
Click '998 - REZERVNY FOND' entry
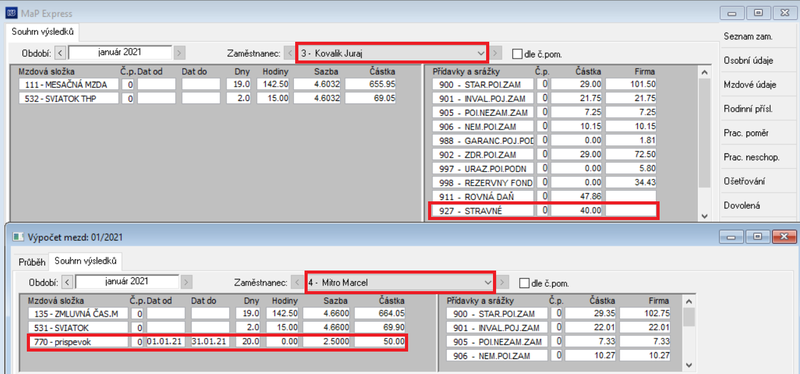[483, 182]
